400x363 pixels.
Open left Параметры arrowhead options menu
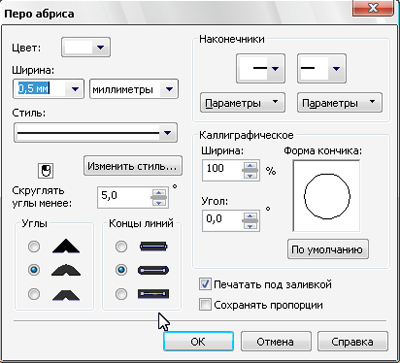pos(242,102)
